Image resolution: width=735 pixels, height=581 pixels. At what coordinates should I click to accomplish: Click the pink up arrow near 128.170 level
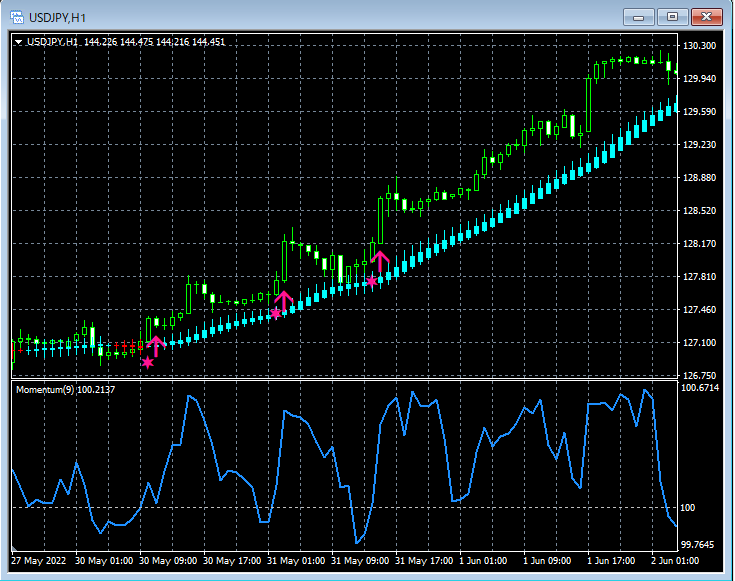pyautogui.click(x=380, y=262)
